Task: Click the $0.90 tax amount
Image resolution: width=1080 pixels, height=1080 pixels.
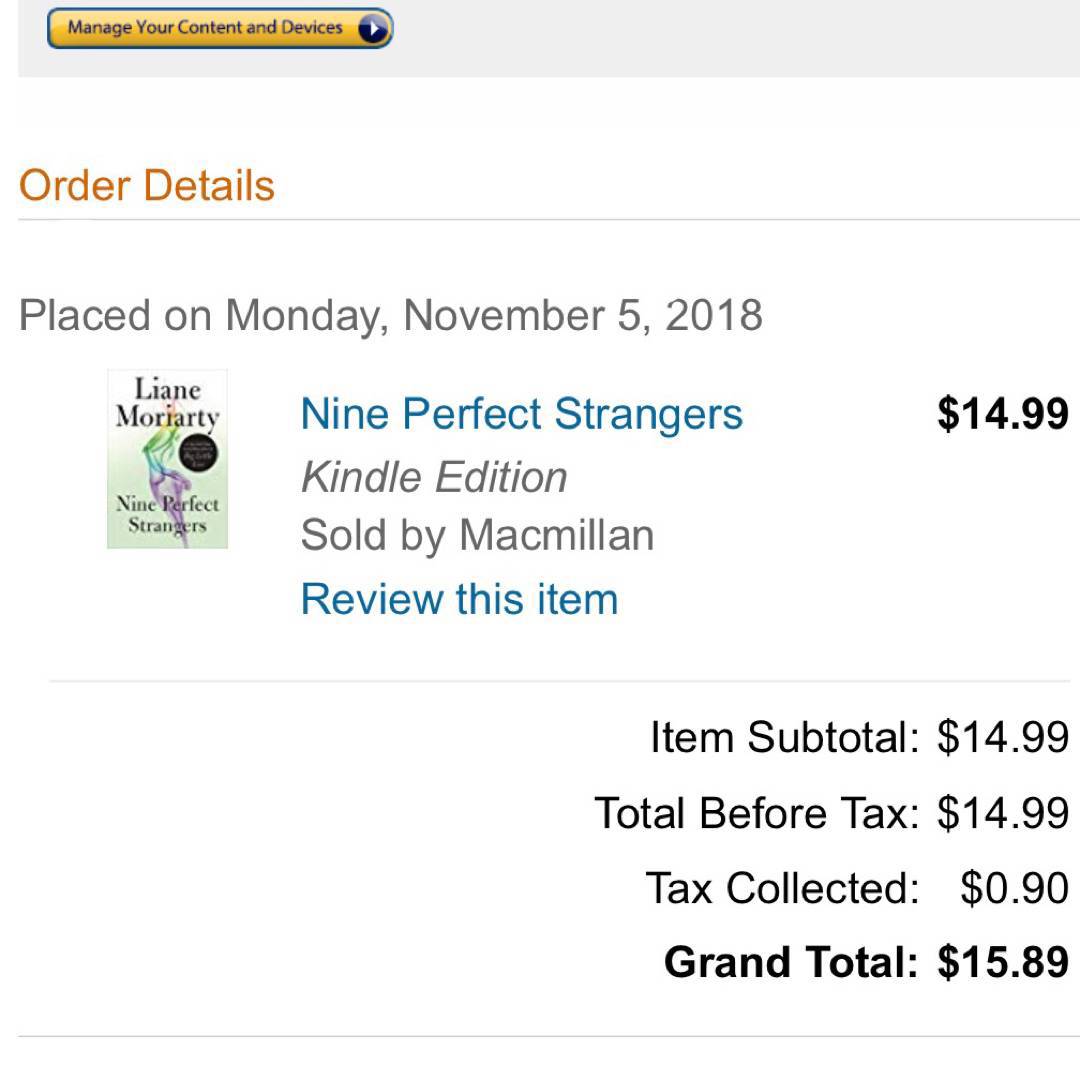Action: [1014, 888]
